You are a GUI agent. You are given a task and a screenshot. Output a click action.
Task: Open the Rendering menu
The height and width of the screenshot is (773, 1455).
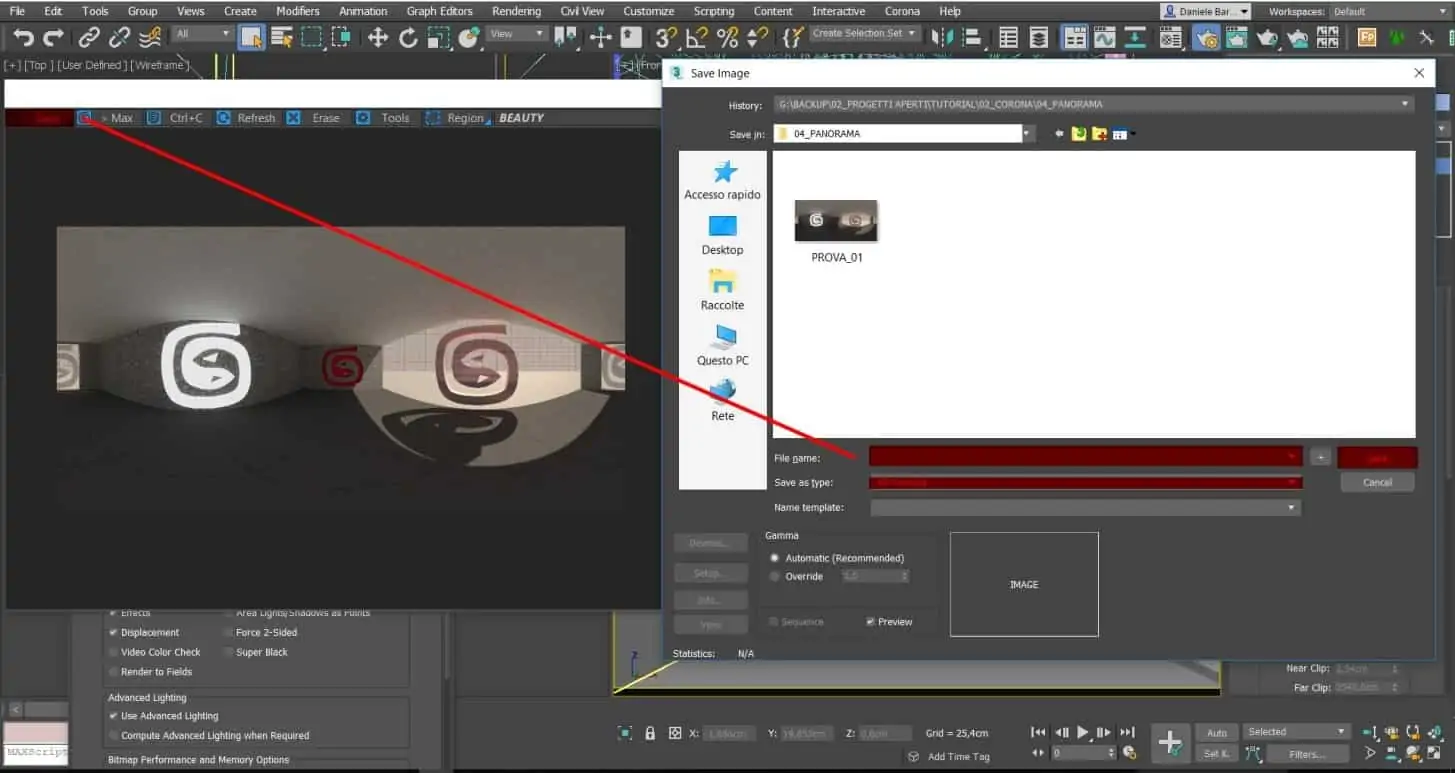click(x=516, y=11)
